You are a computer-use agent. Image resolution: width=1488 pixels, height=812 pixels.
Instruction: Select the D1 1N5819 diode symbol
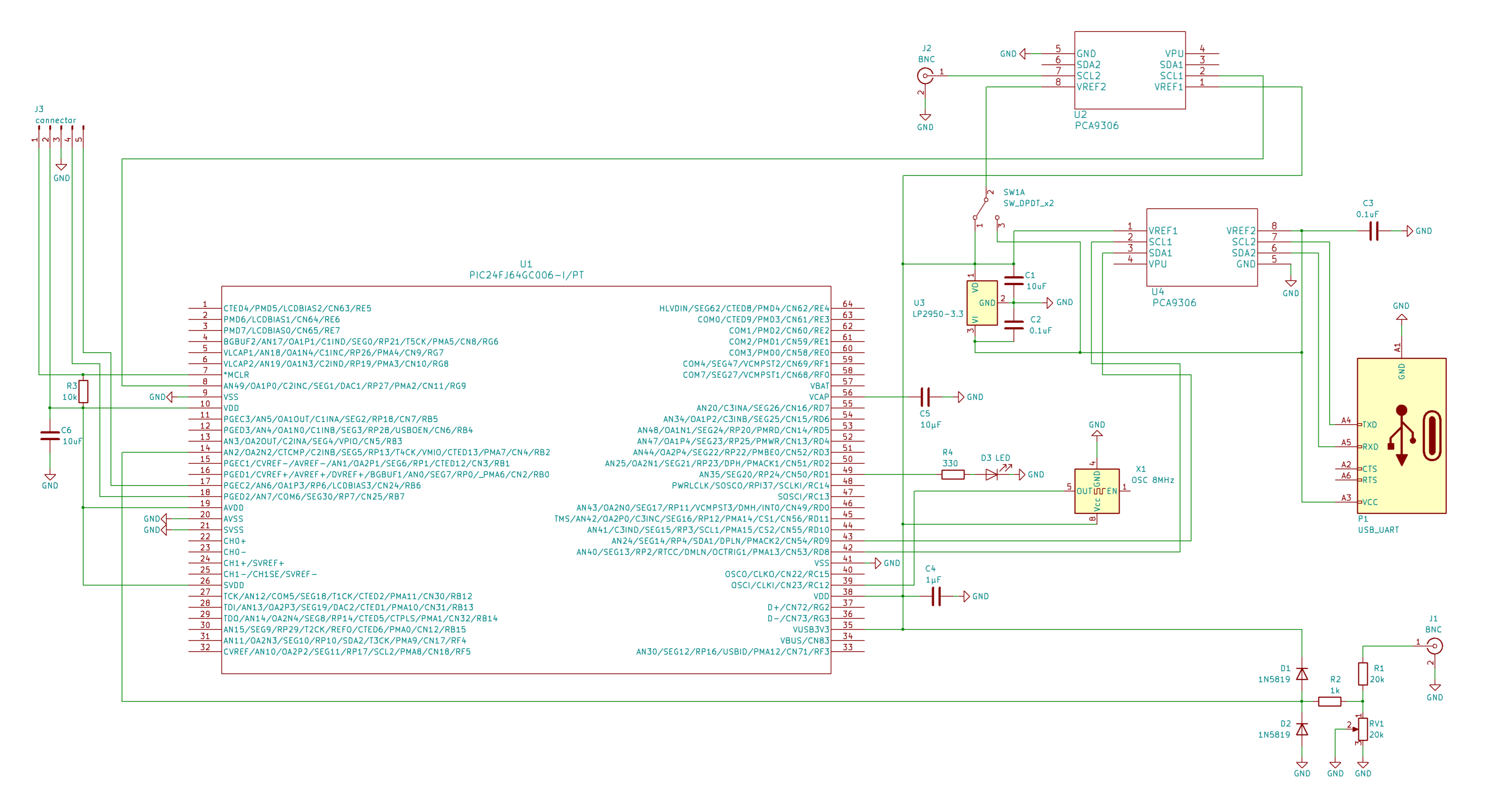pyautogui.click(x=1302, y=674)
